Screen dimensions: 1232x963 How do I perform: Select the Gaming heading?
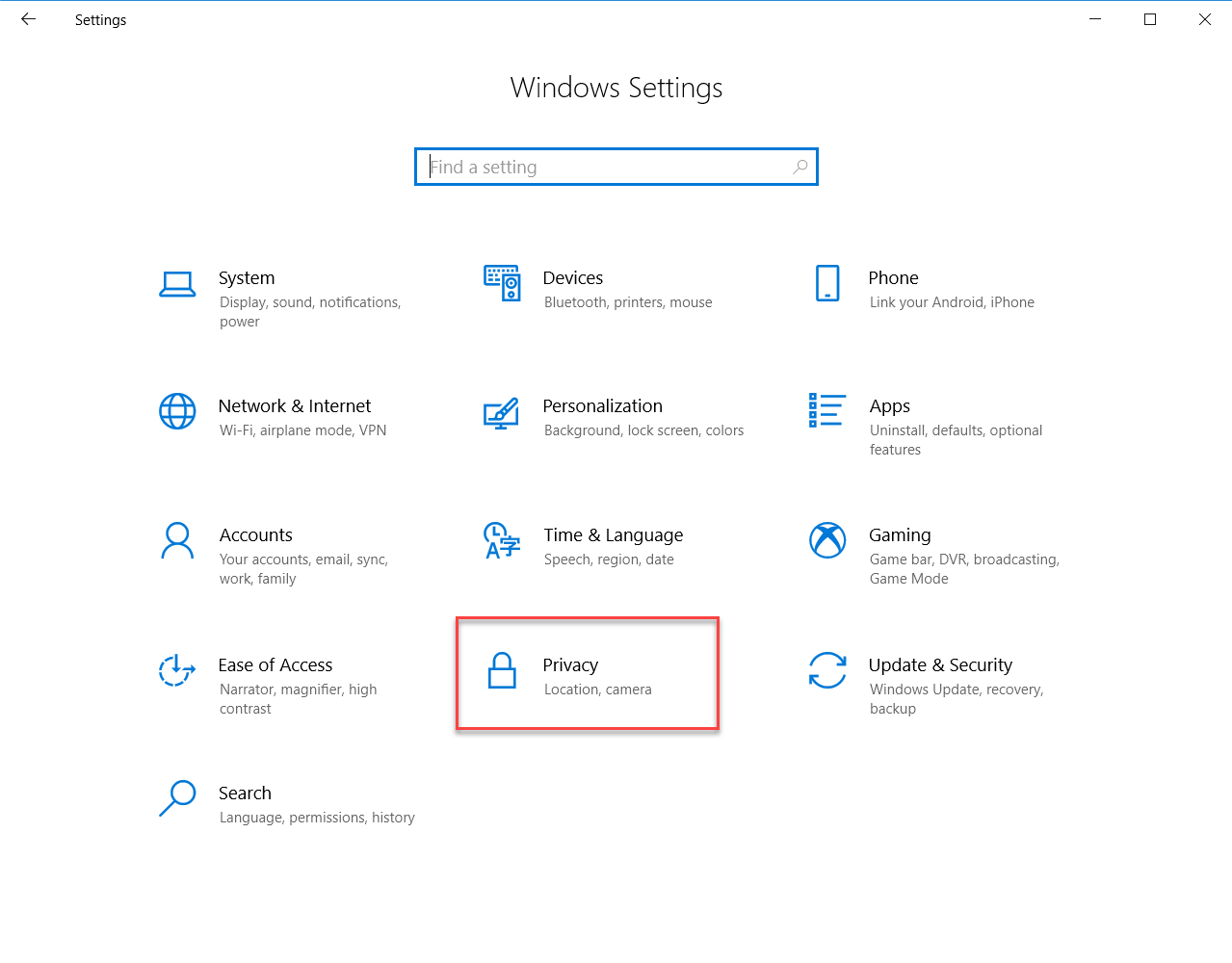[x=900, y=535]
